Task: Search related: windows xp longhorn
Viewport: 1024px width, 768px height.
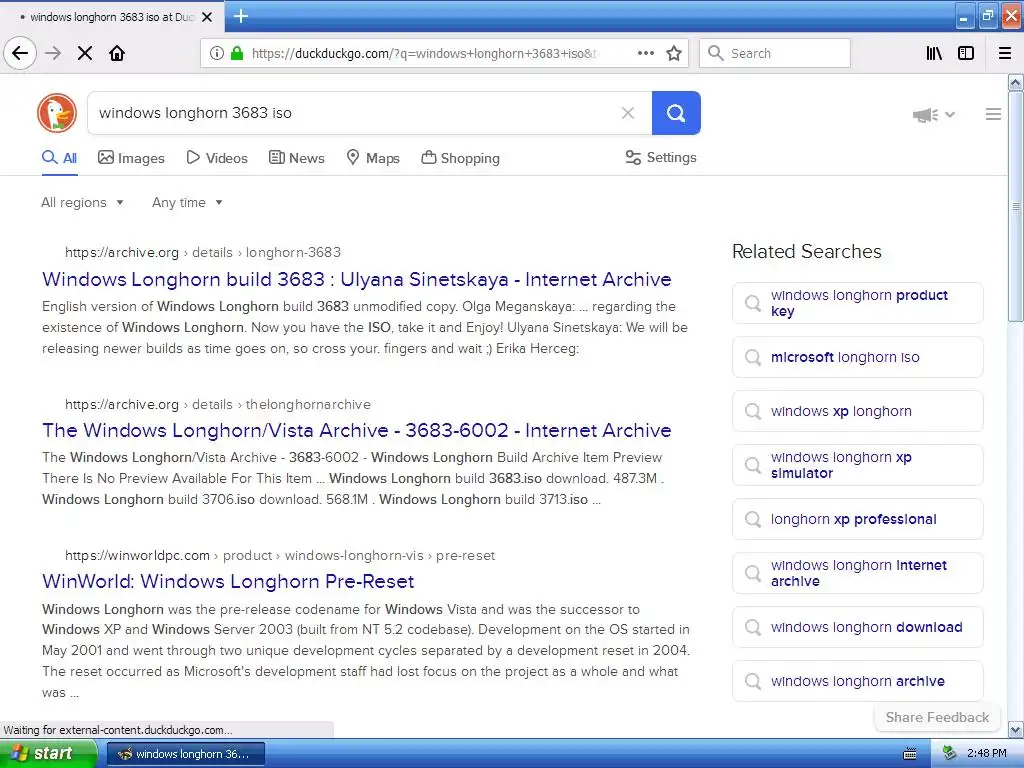Action: pos(857,411)
